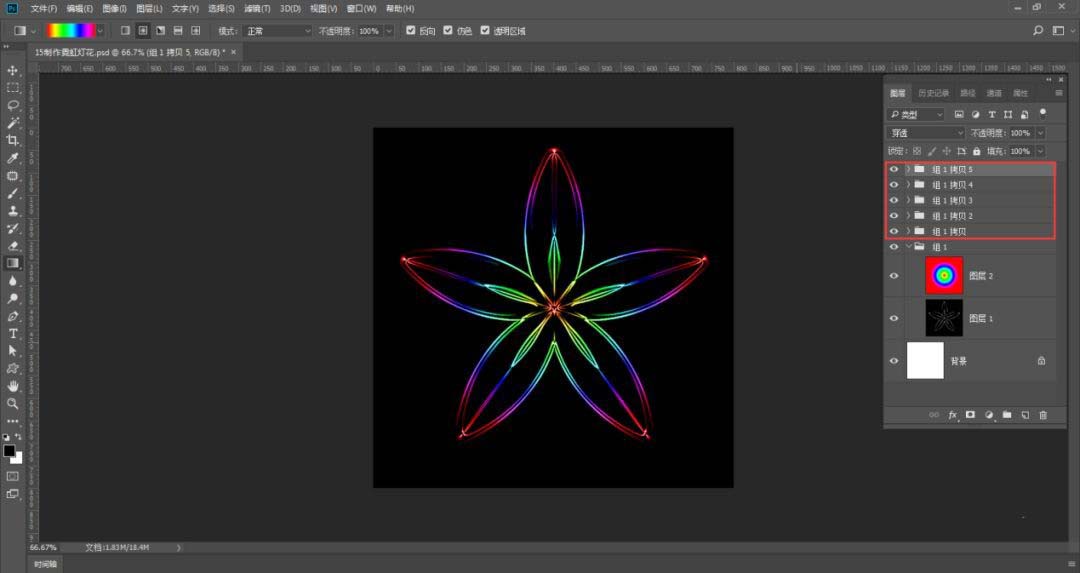Open the 穿透 blend mode dropdown
This screenshot has width=1080, height=573.
coord(926,133)
